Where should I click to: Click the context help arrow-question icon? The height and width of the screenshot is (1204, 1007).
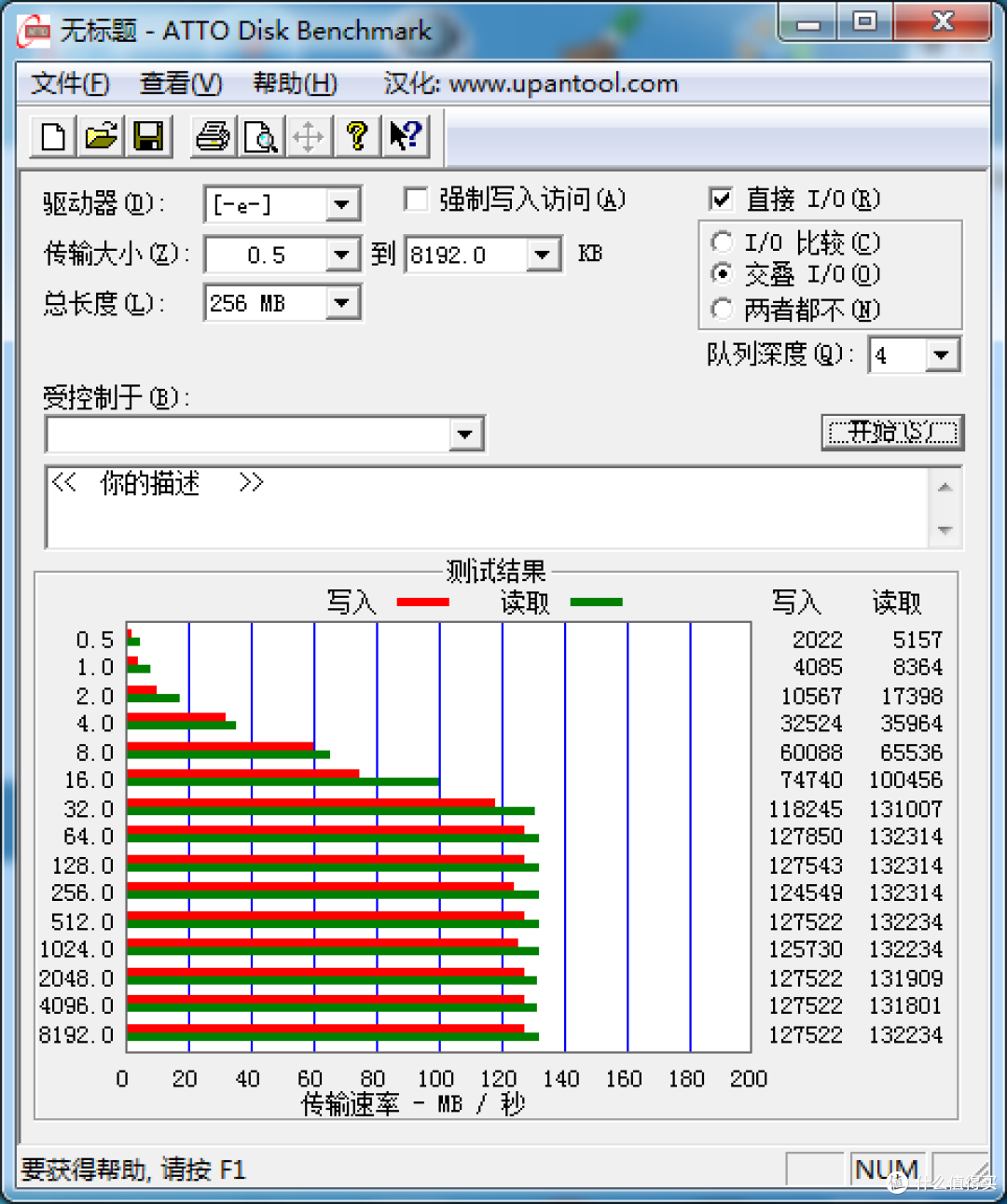pyautogui.click(x=405, y=137)
